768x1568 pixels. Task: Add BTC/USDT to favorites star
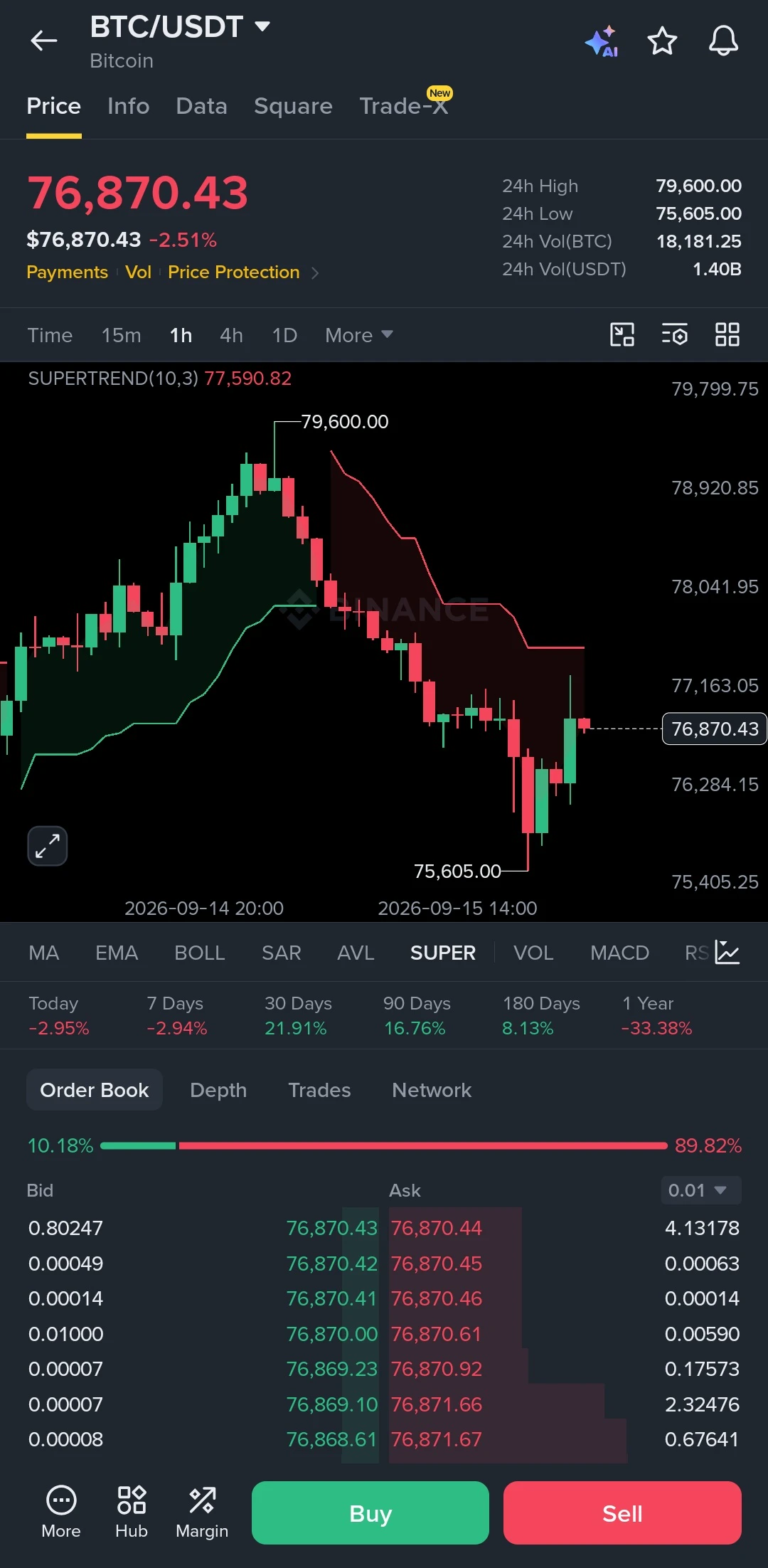pos(662,41)
